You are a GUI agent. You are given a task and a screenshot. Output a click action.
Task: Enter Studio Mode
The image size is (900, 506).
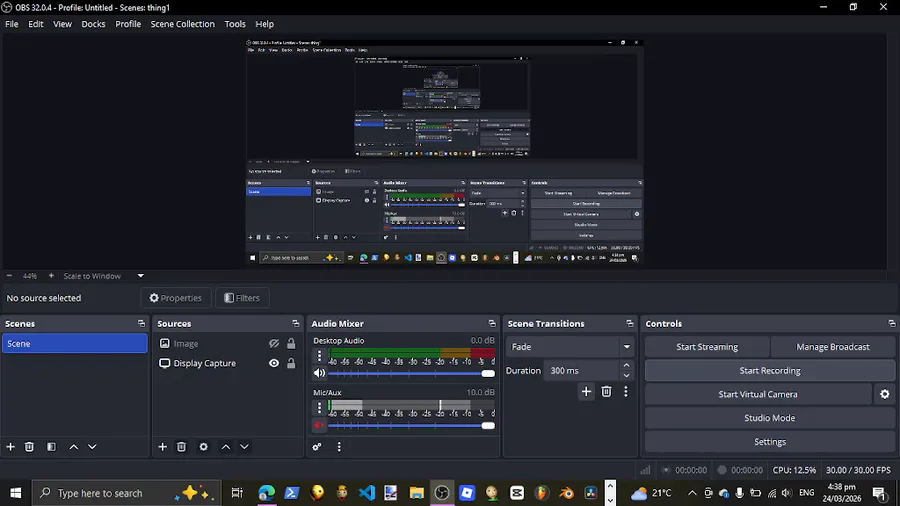[770, 418]
